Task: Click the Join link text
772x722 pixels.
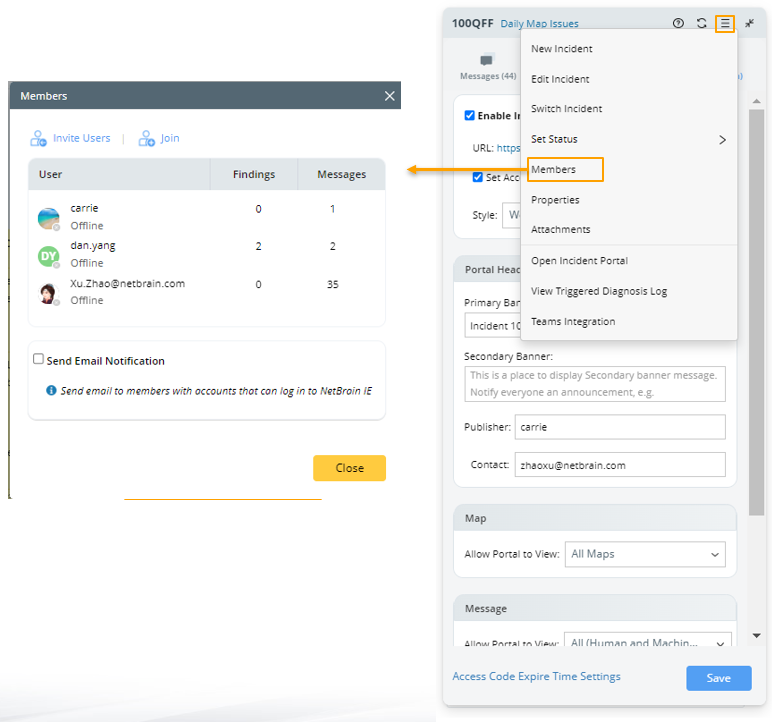Action: pyautogui.click(x=170, y=138)
